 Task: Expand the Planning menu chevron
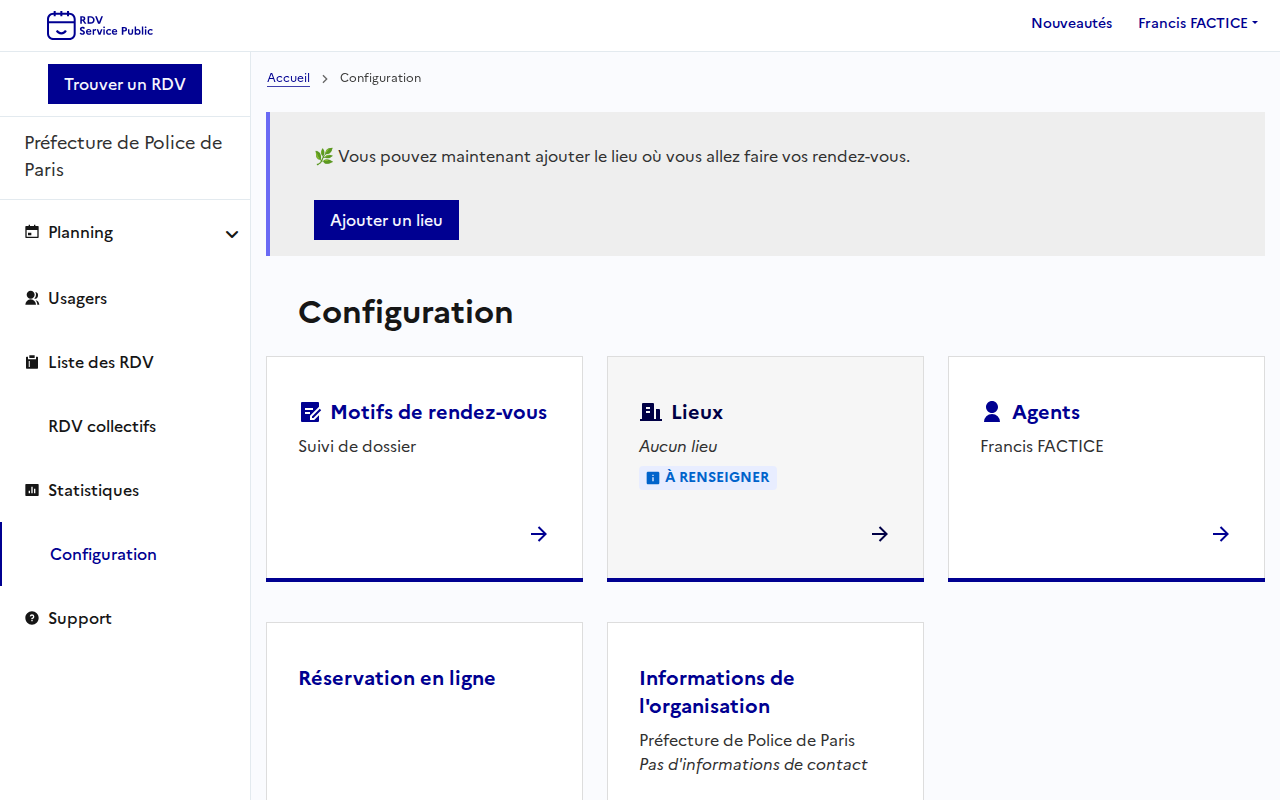[232, 234]
